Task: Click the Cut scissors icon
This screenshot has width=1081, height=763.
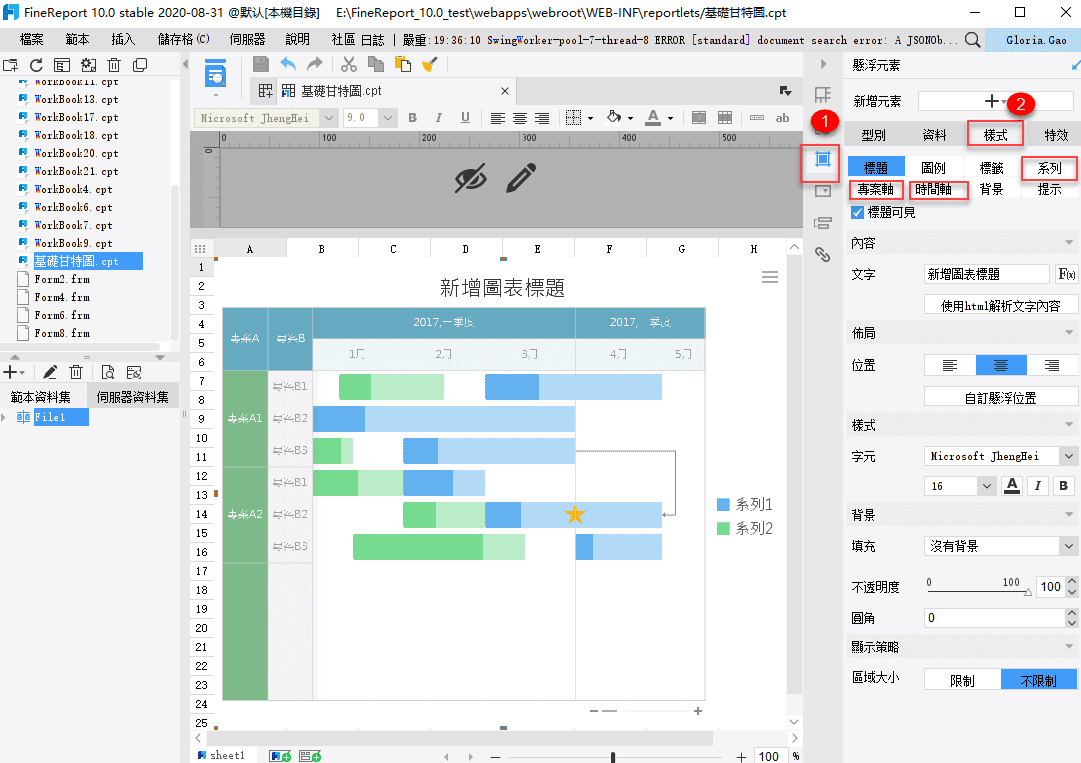Action: click(349, 65)
